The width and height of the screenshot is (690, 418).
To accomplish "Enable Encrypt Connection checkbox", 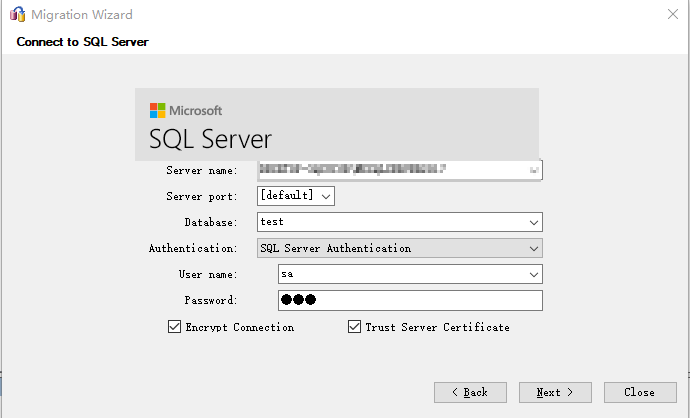I will (174, 326).
